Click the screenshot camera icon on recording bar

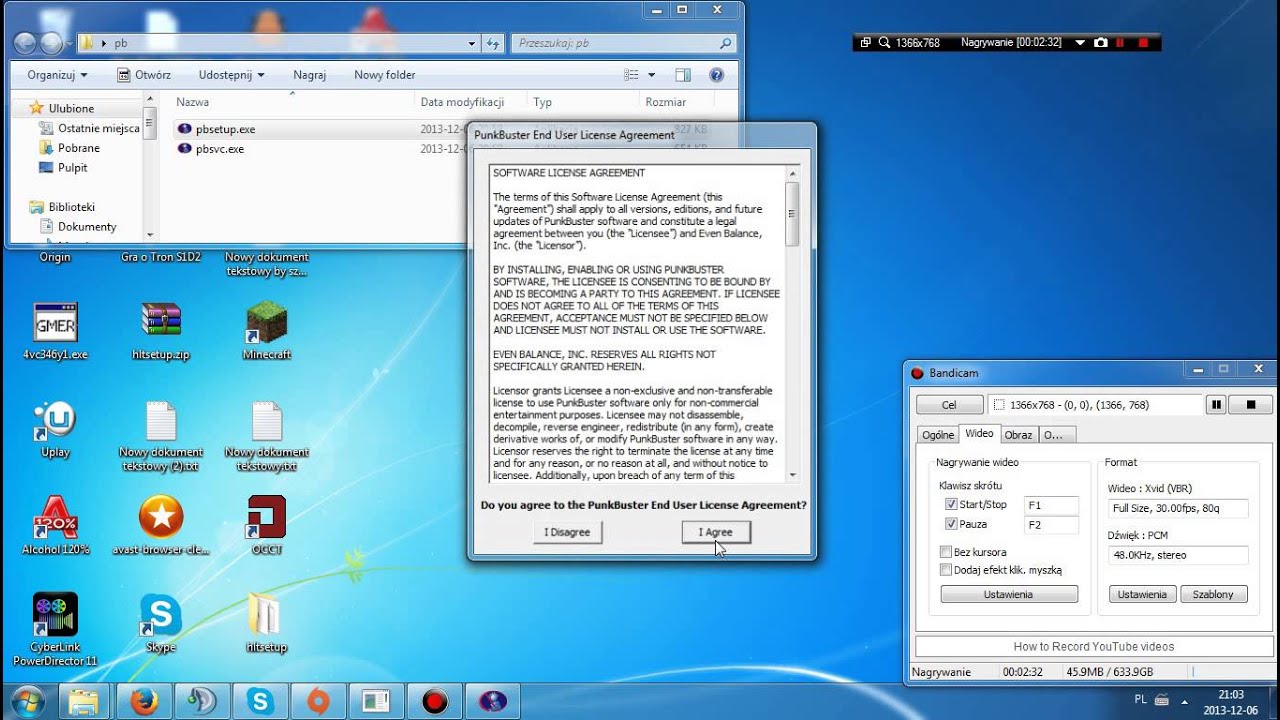(x=1101, y=43)
